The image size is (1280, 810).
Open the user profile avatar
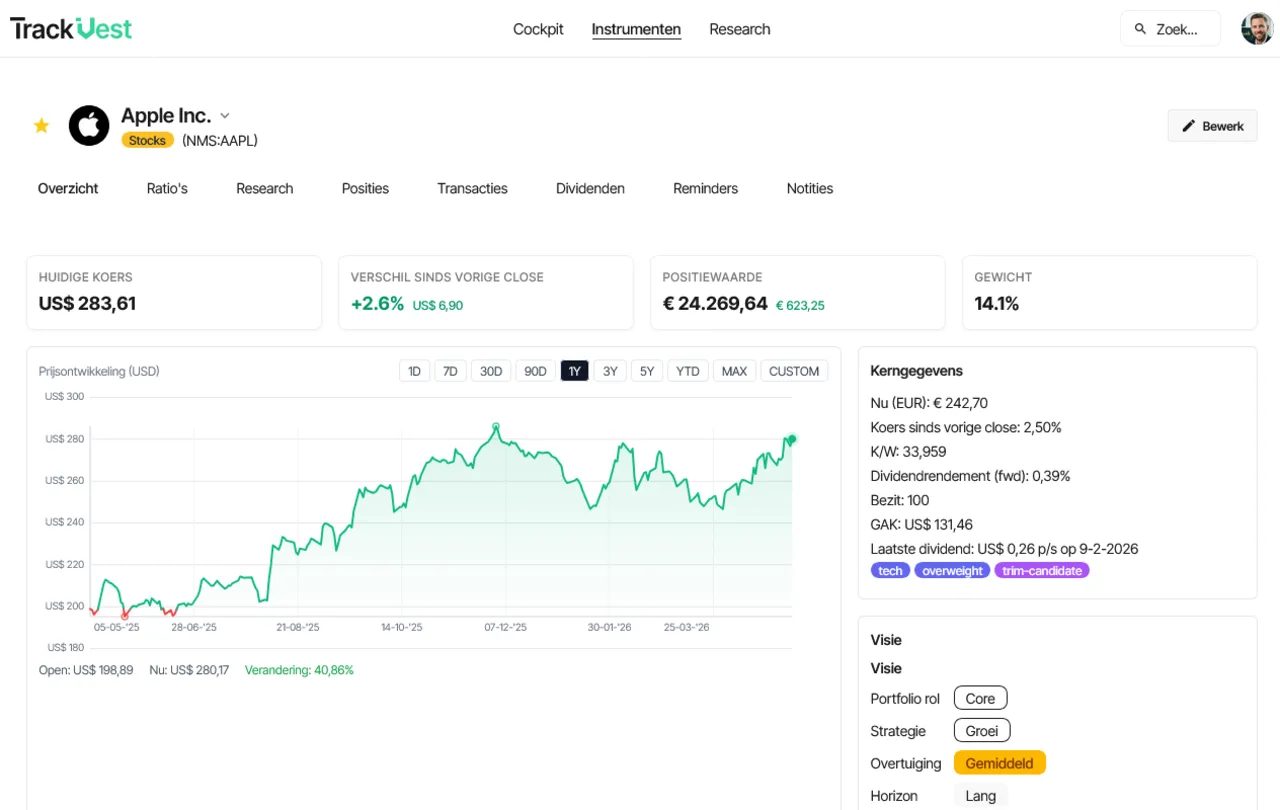[1257, 29]
